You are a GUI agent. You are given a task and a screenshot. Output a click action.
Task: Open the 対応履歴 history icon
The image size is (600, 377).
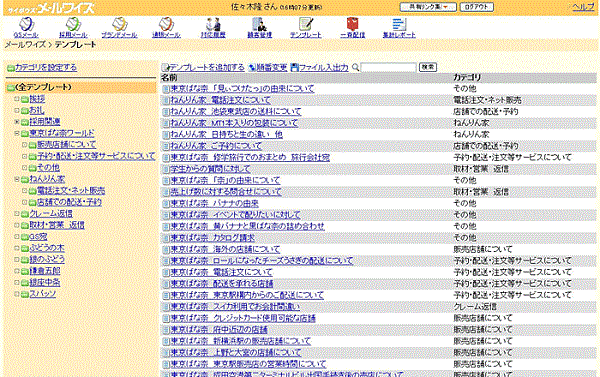(x=213, y=24)
